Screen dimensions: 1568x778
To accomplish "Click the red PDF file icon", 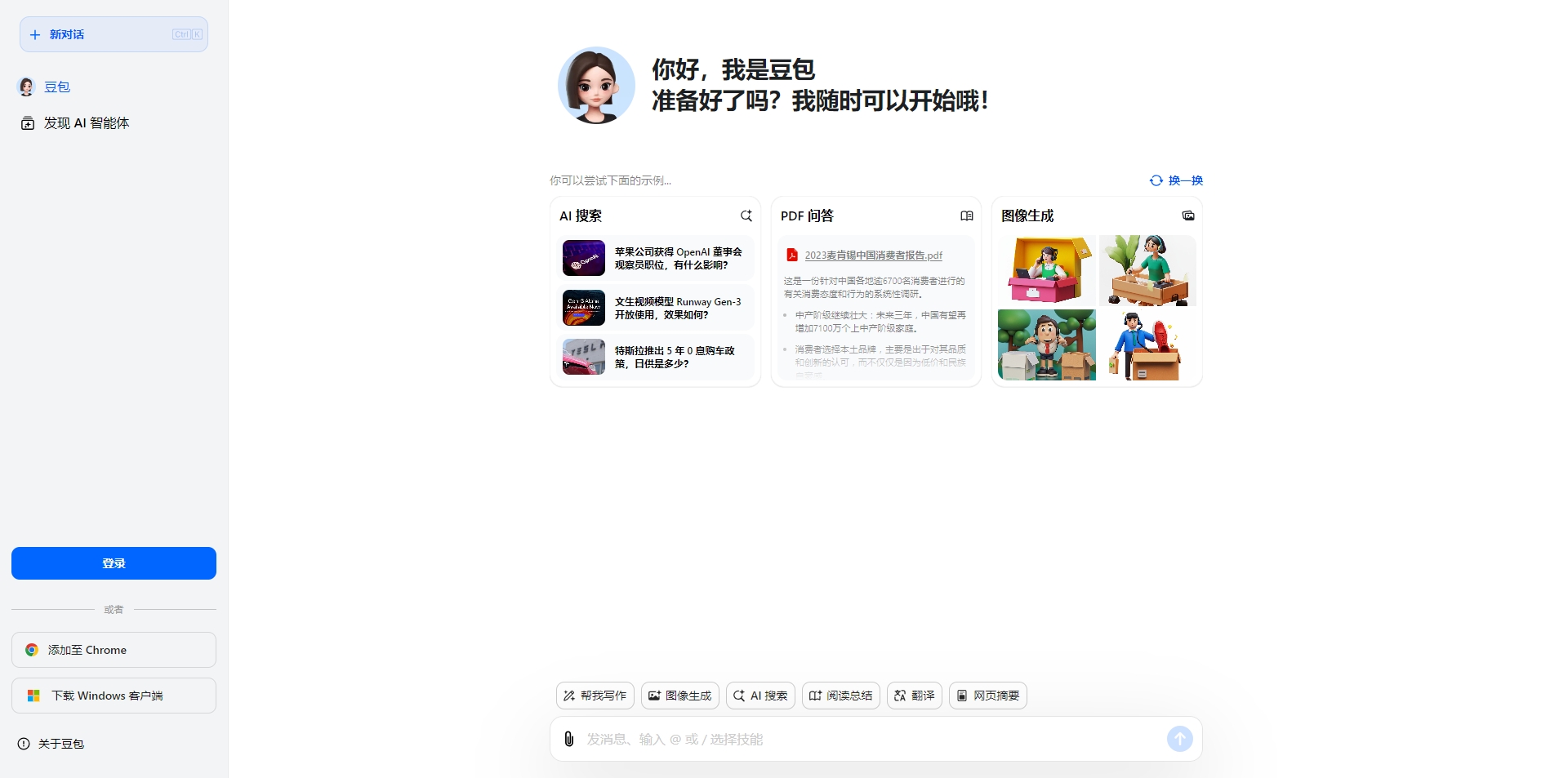I will tap(791, 255).
